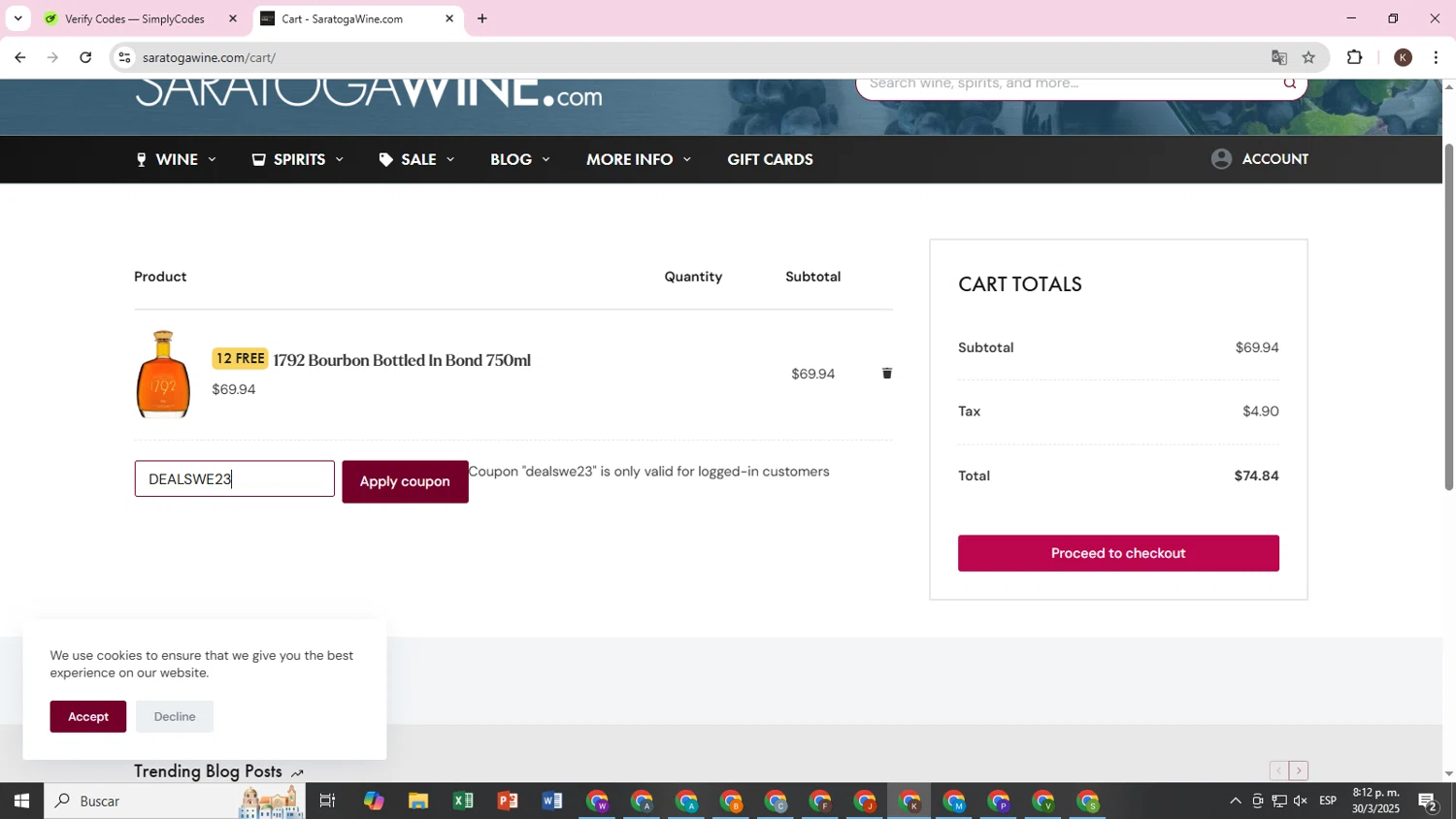Viewport: 1456px width, 819px height.
Task: Click the Windows taskbar Buscar search box
Action: (175, 801)
